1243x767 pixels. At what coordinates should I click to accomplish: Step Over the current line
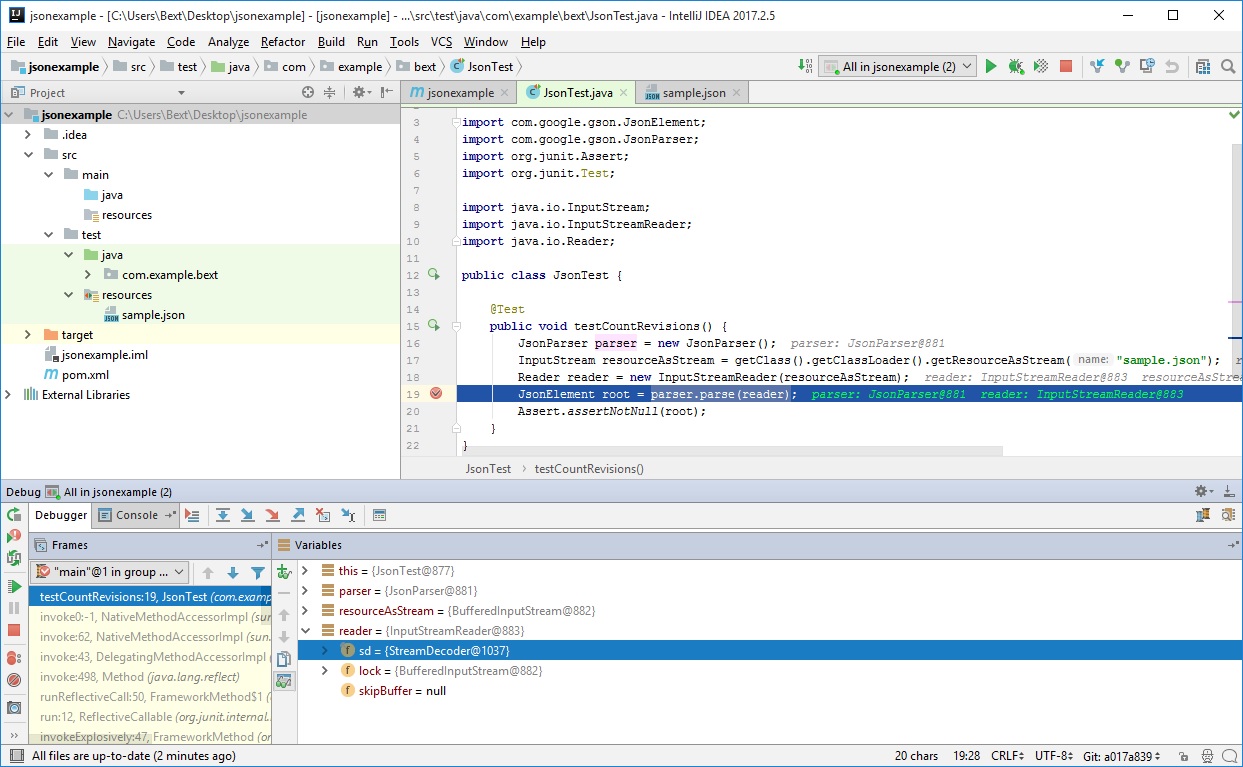(223, 514)
